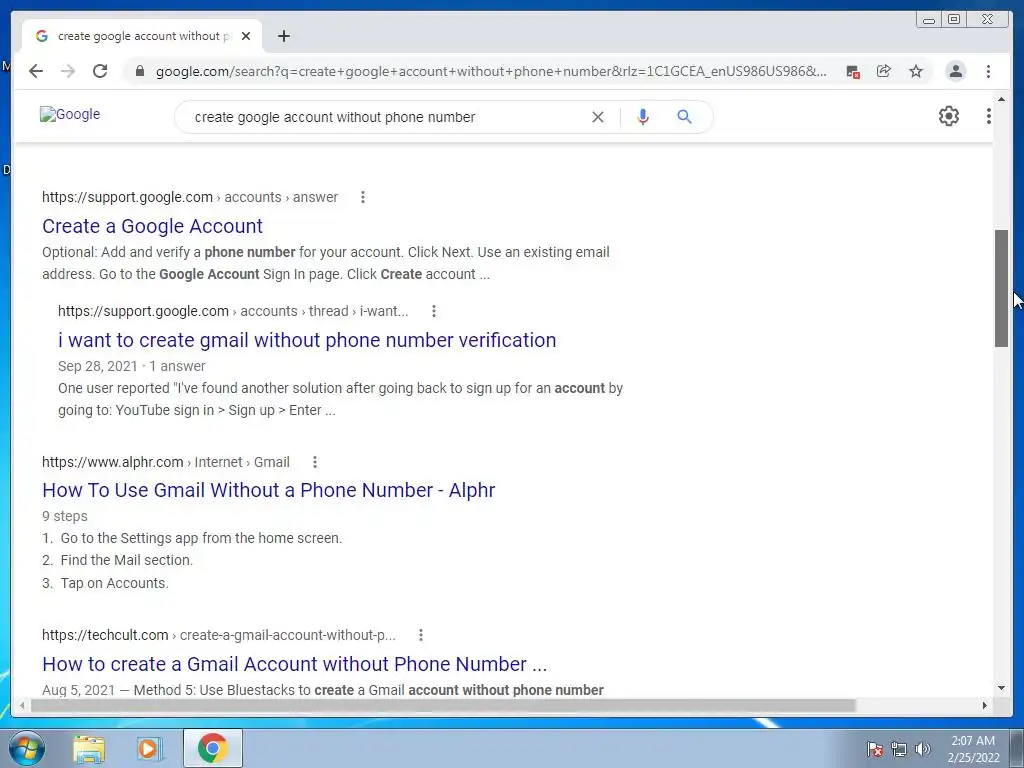Open Windows Explorer from taskbar
Screen dimensions: 1024x768
tap(89, 748)
